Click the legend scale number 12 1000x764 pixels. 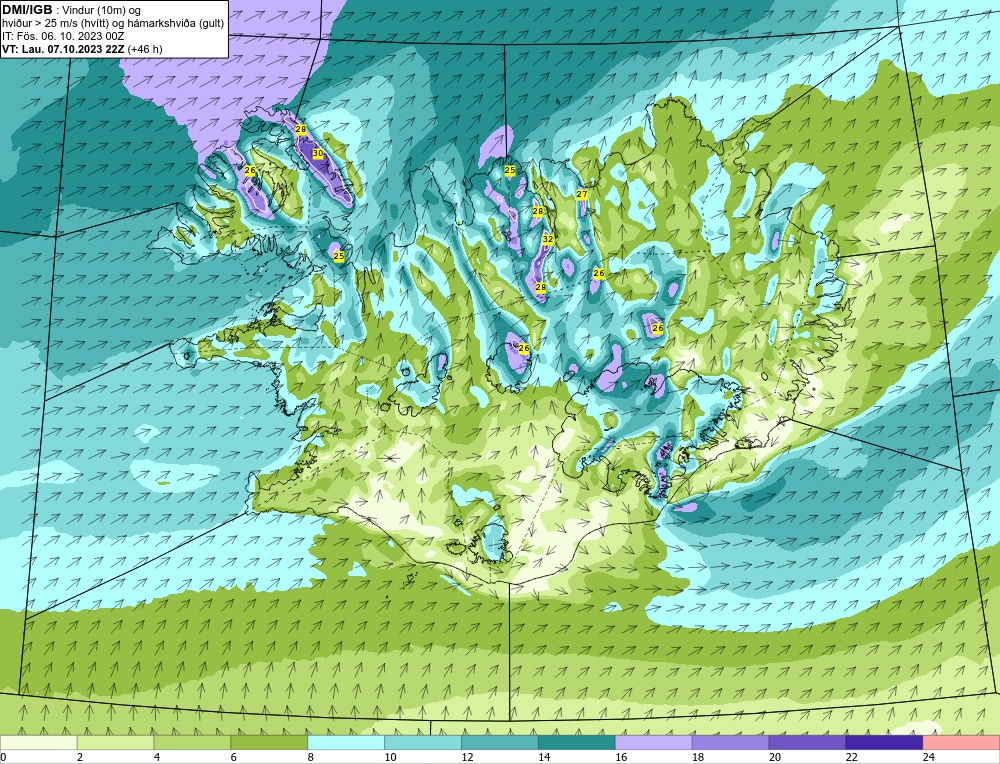pos(467,757)
